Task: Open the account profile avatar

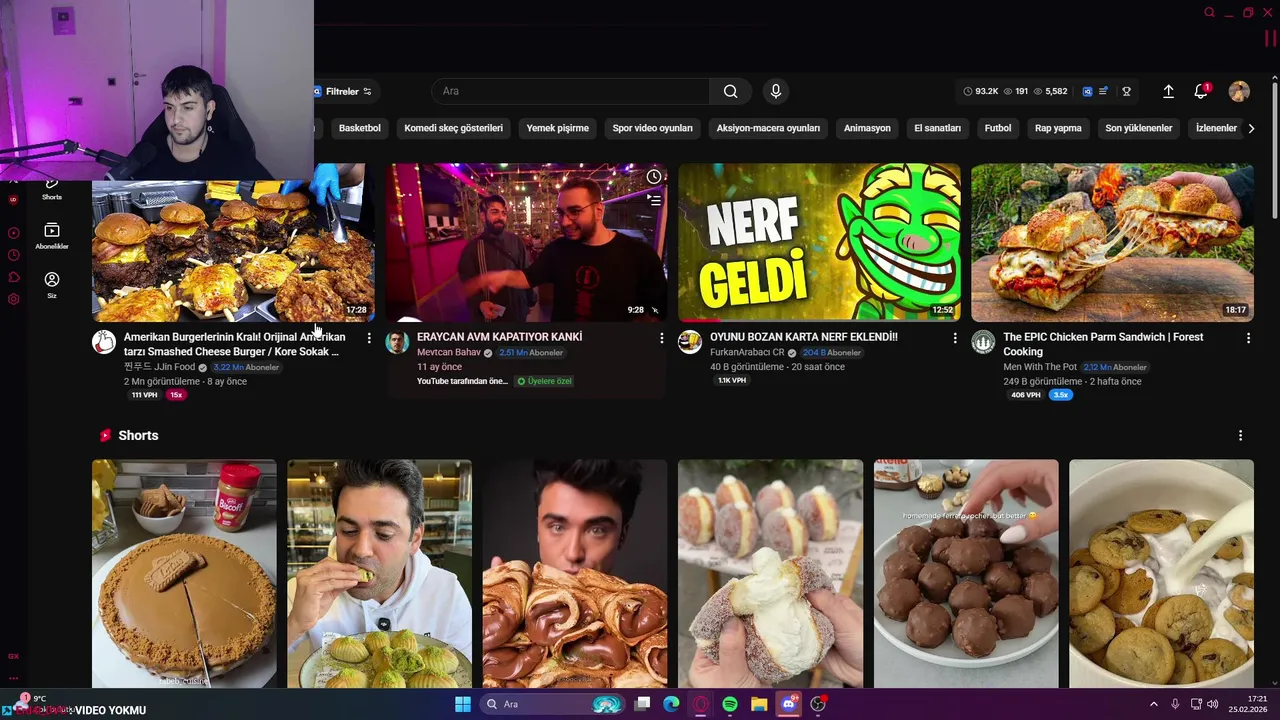Action: point(1239,91)
